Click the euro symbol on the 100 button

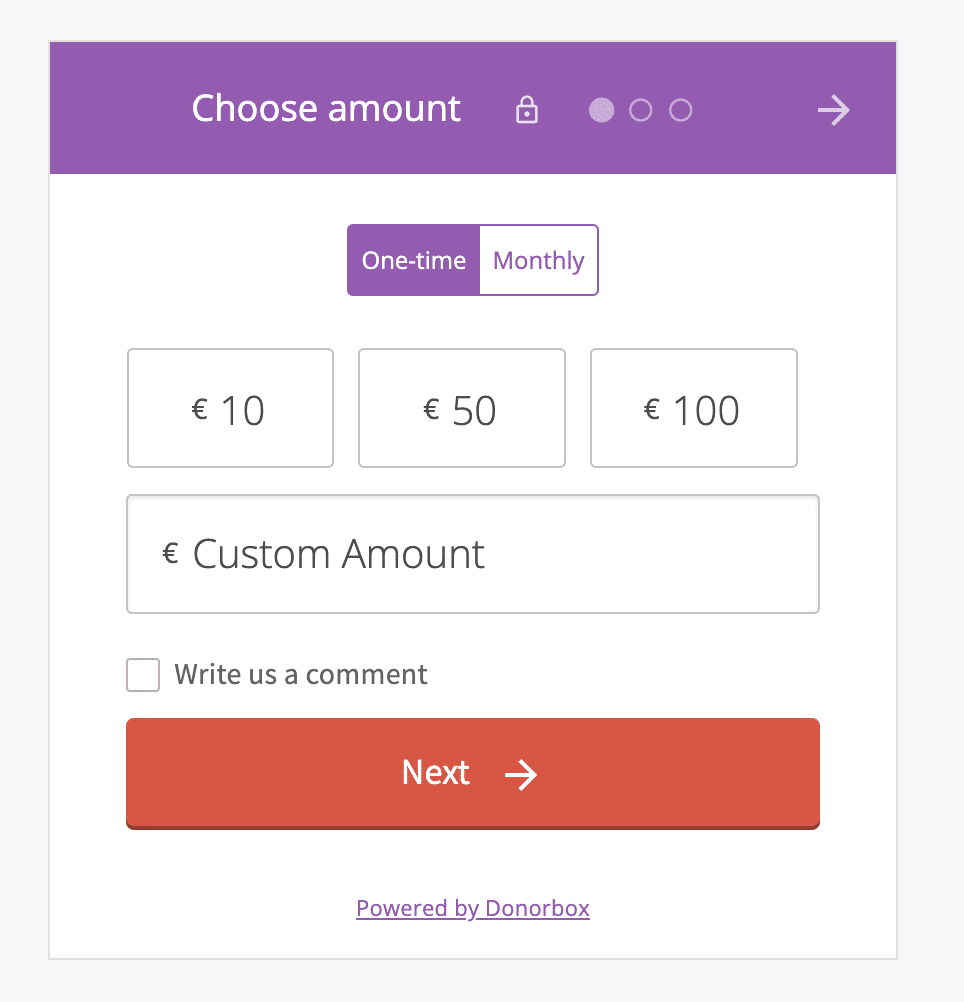[652, 409]
